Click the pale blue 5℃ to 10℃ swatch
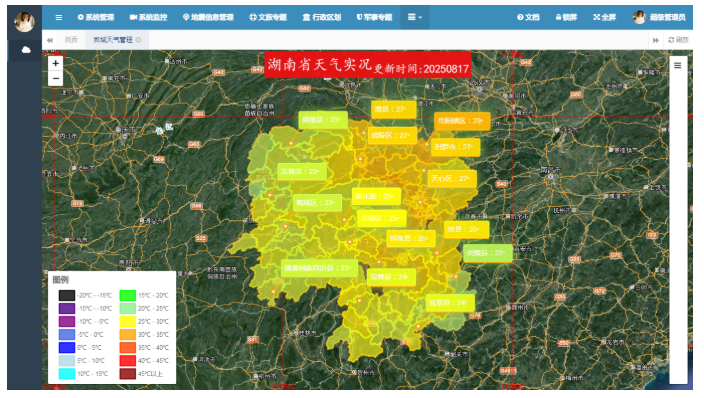Screen dimensions: 704x398 (x=67, y=361)
